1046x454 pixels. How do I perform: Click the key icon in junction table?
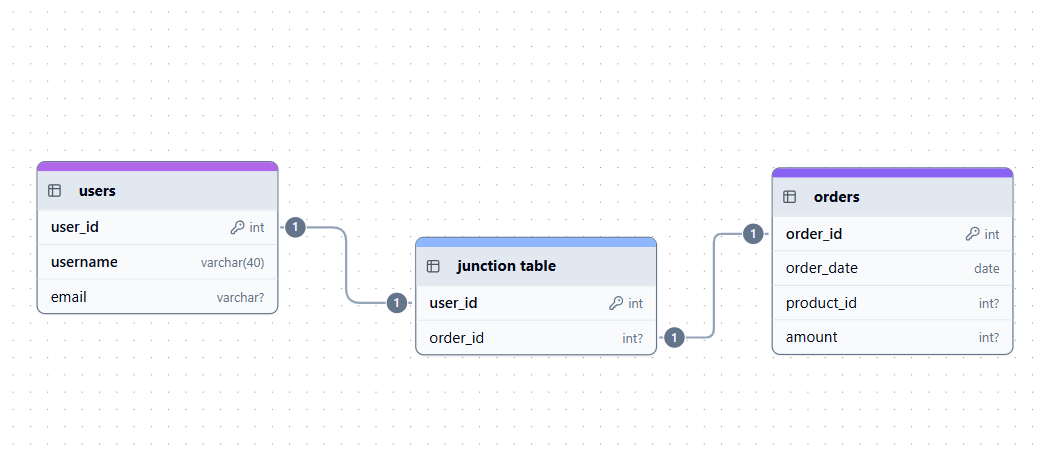[x=616, y=303]
